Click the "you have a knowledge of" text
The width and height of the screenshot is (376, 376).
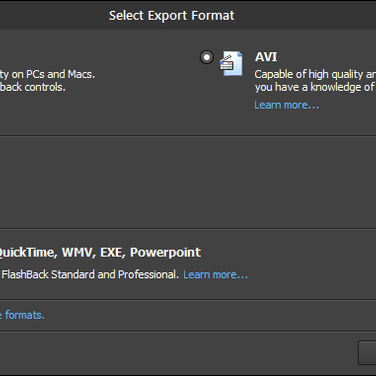(x=315, y=87)
